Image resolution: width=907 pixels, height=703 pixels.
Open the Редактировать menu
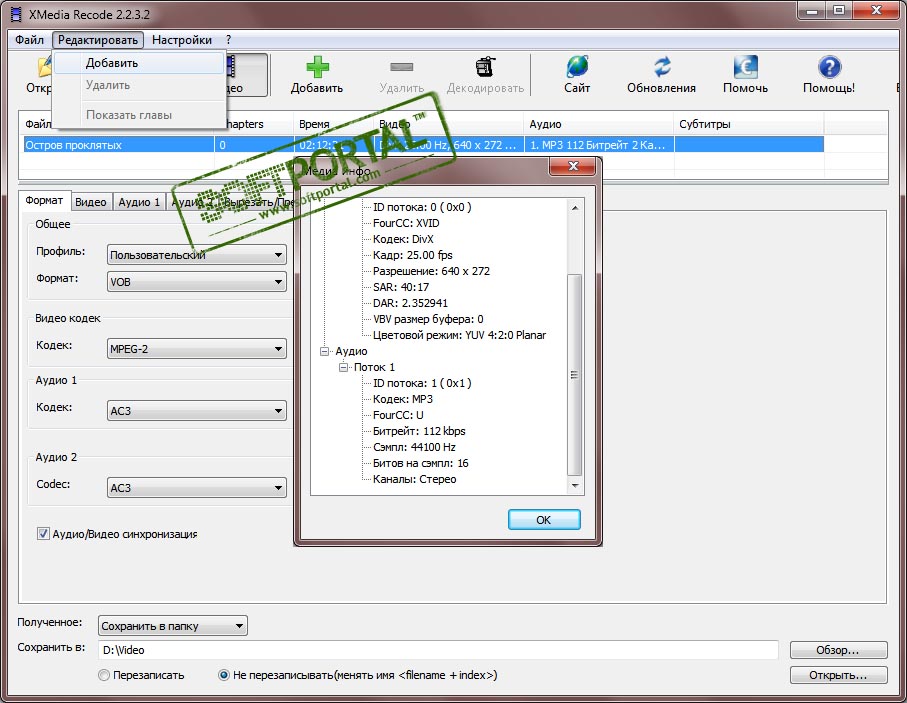(x=98, y=40)
